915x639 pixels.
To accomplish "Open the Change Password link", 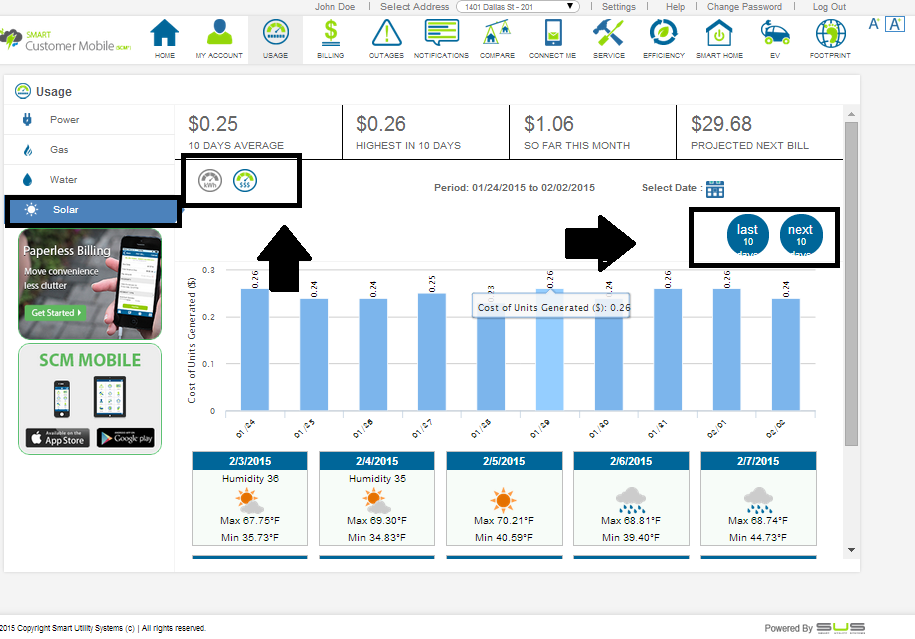I will point(744,7).
